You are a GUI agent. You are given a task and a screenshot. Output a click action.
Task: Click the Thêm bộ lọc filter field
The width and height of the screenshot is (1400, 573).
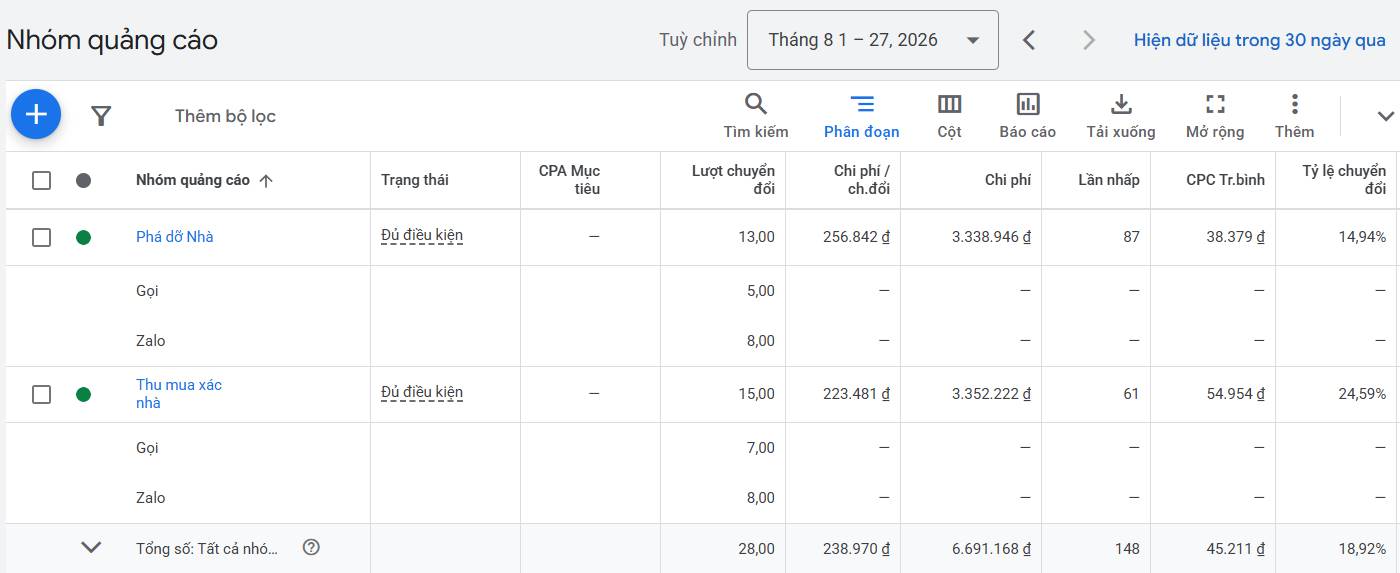click(225, 116)
